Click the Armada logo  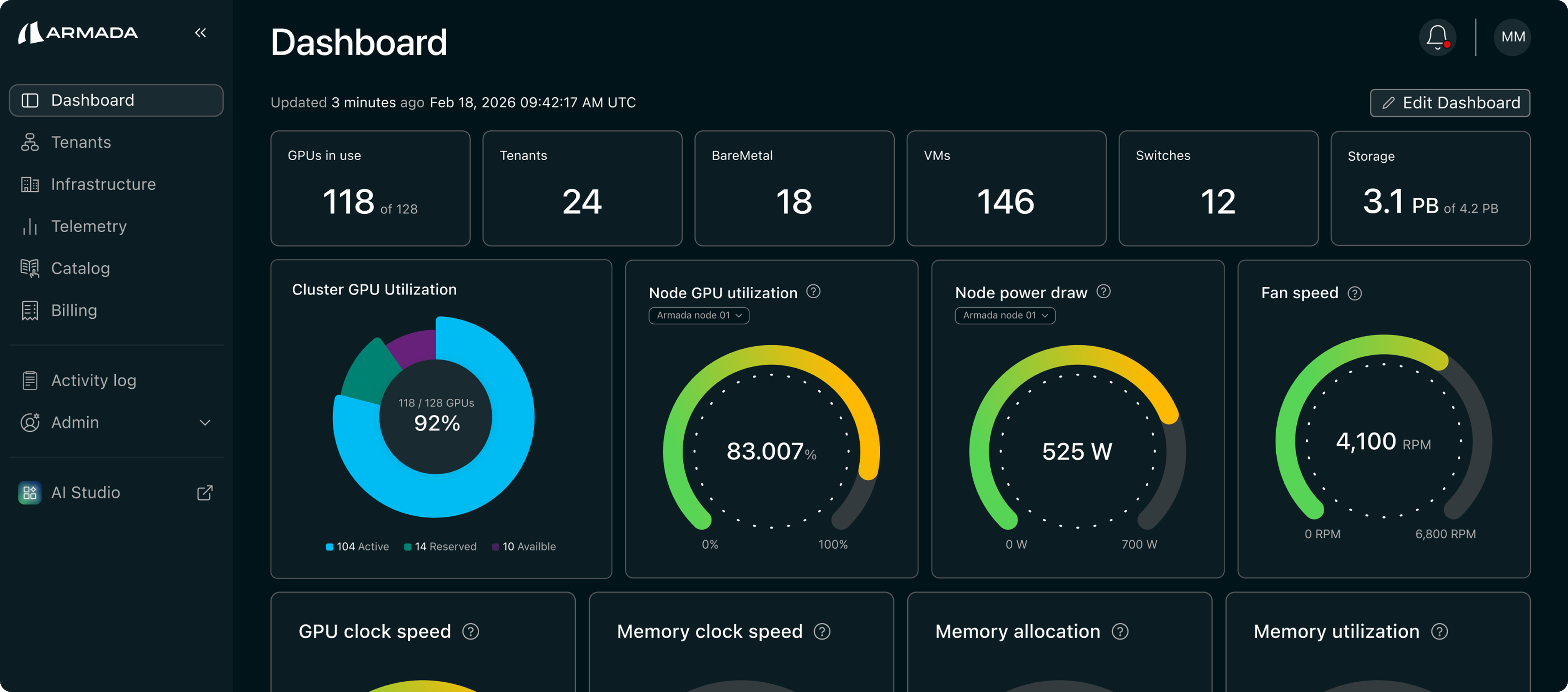[x=78, y=33]
